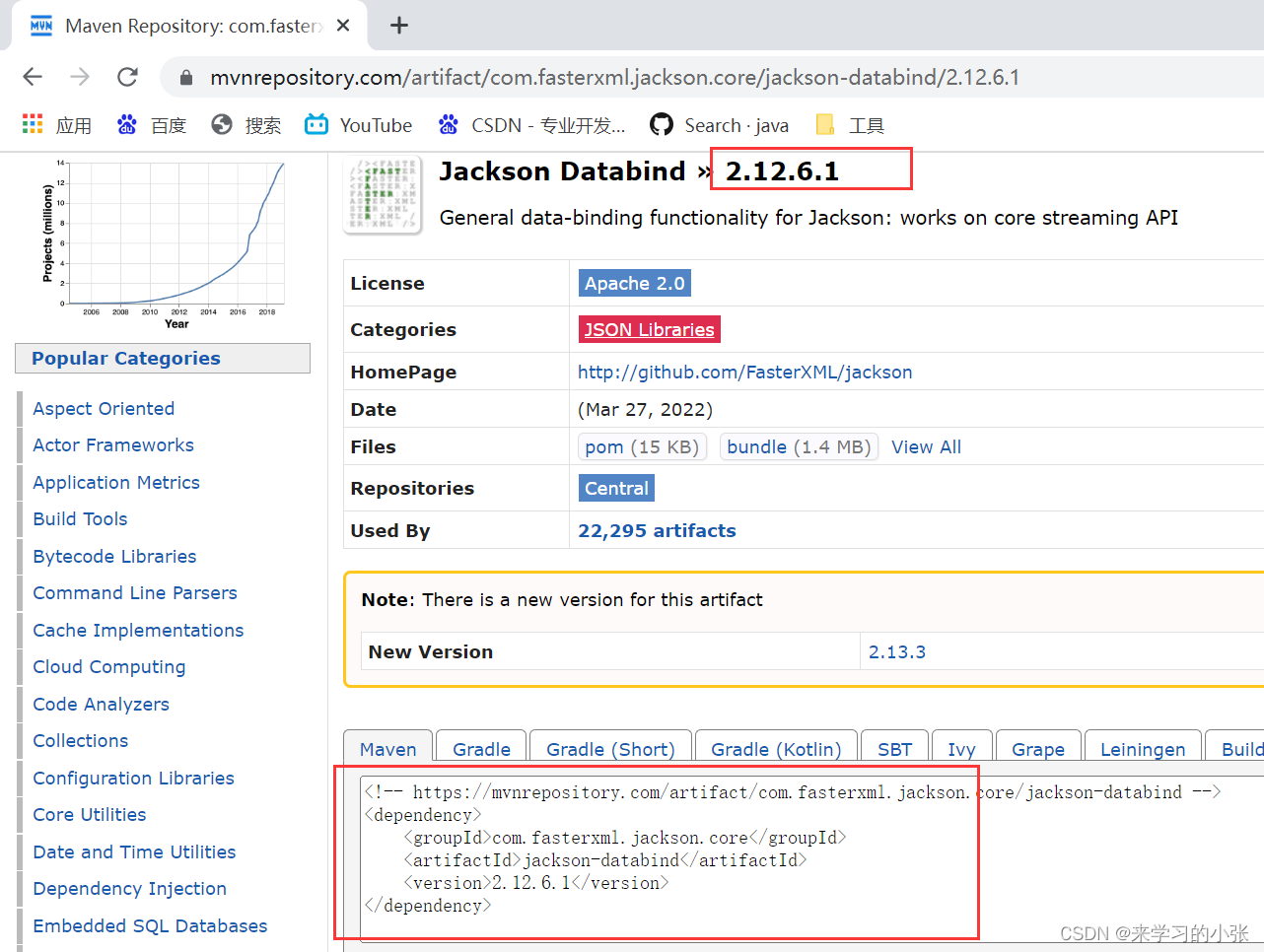
Task: Switch to the SBT tab
Action: (x=894, y=746)
